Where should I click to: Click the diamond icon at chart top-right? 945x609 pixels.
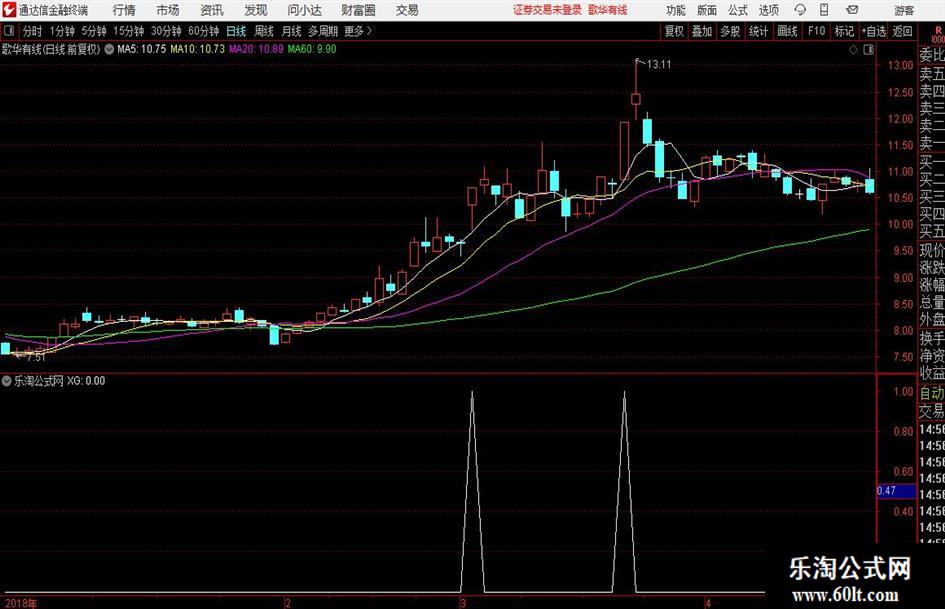(853, 50)
